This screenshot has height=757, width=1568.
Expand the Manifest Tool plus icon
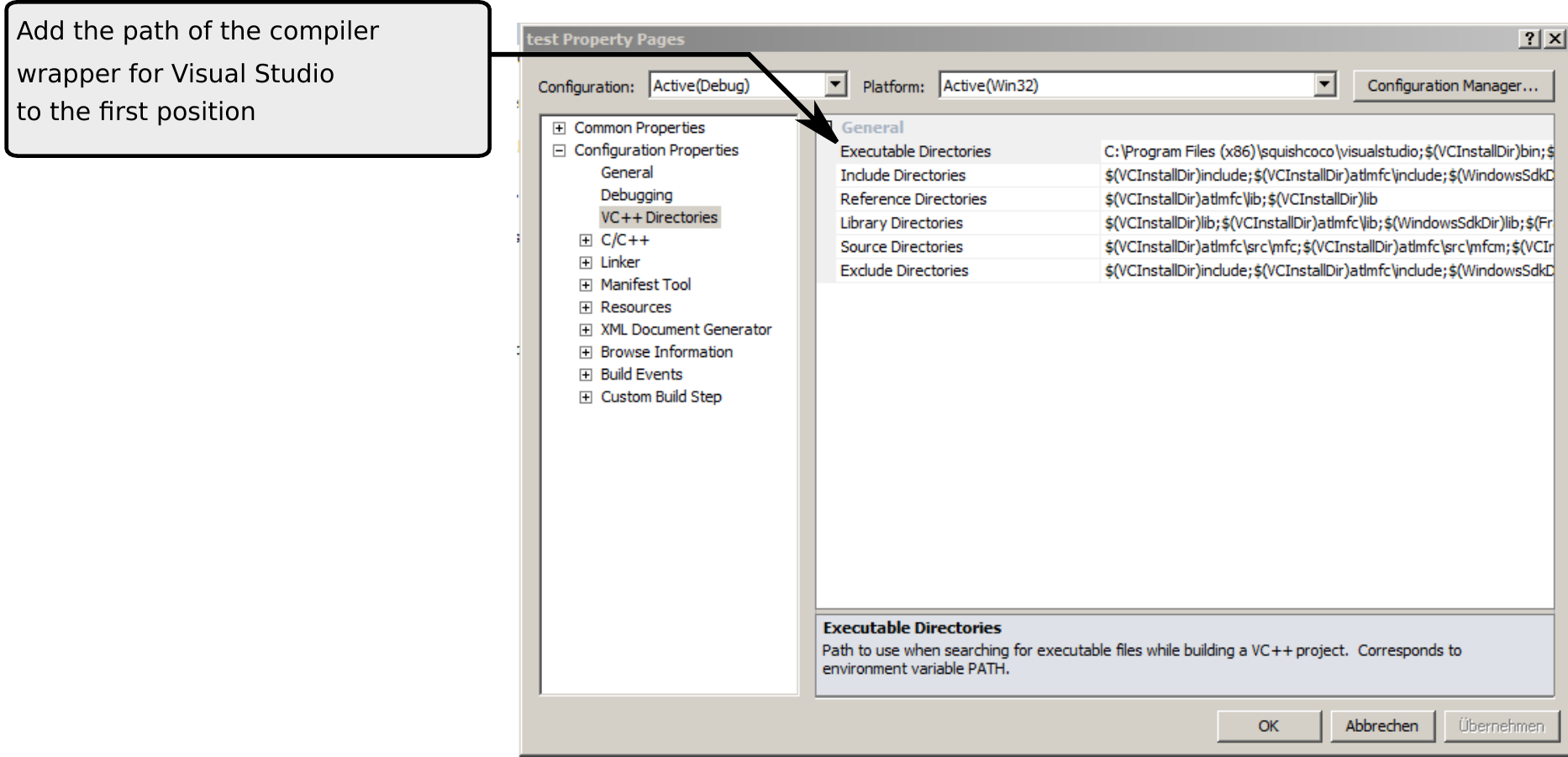point(586,285)
